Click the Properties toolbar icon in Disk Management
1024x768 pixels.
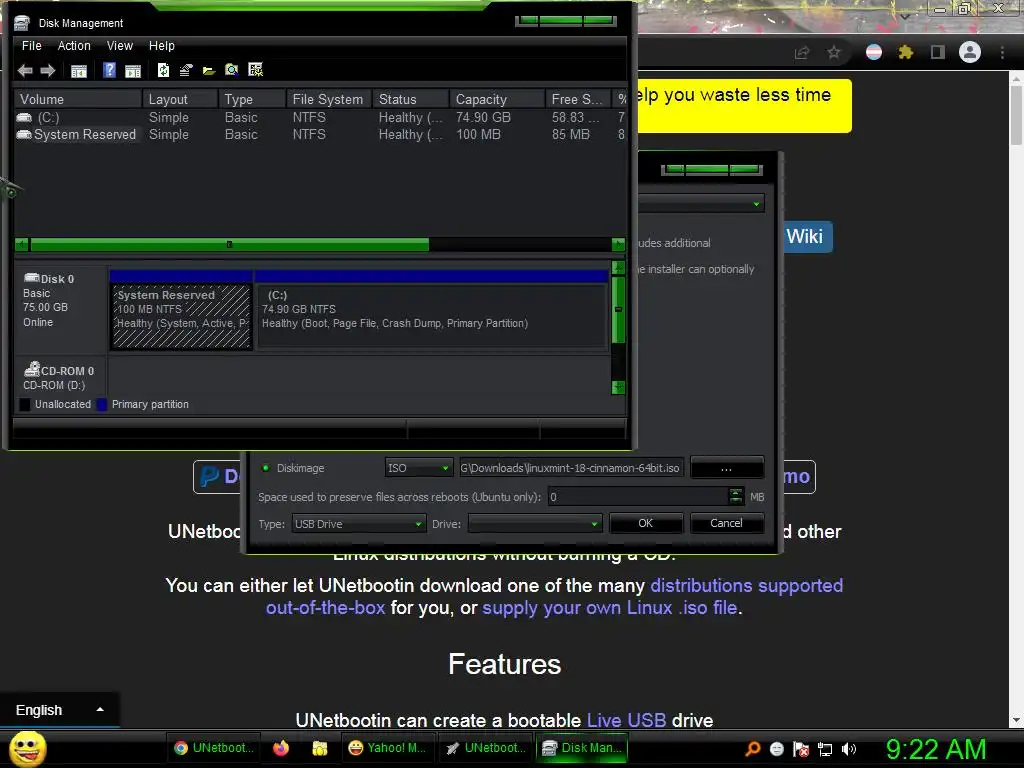pyautogui.click(x=186, y=70)
